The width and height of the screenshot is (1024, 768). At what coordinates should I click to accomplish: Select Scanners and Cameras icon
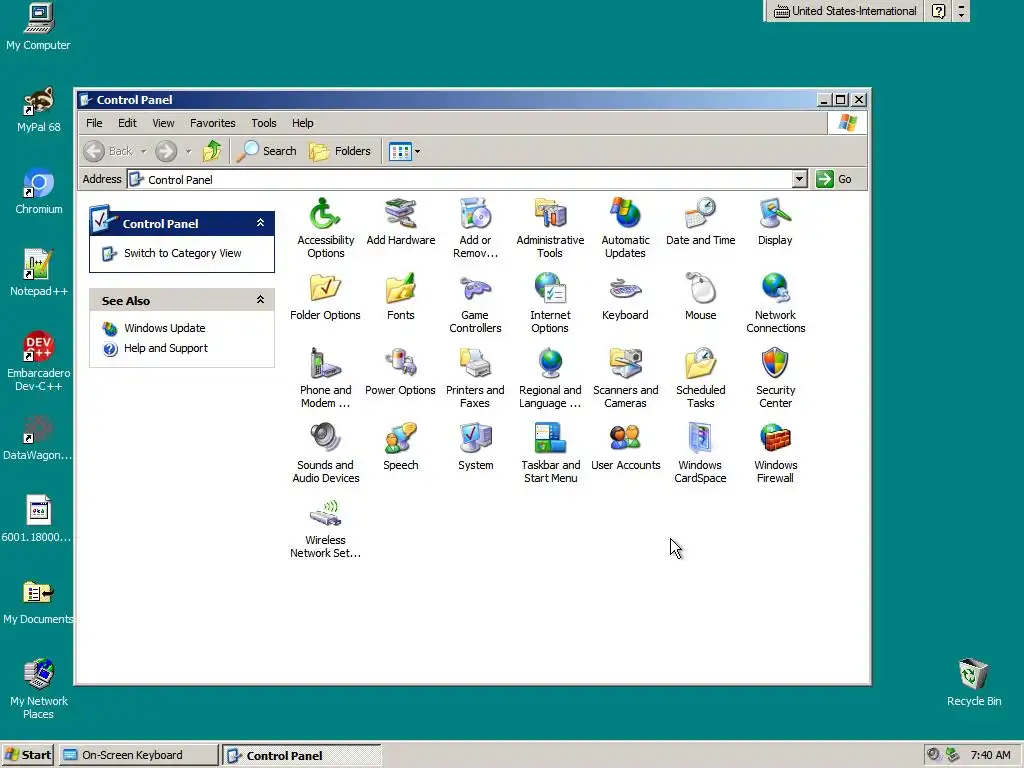625,377
